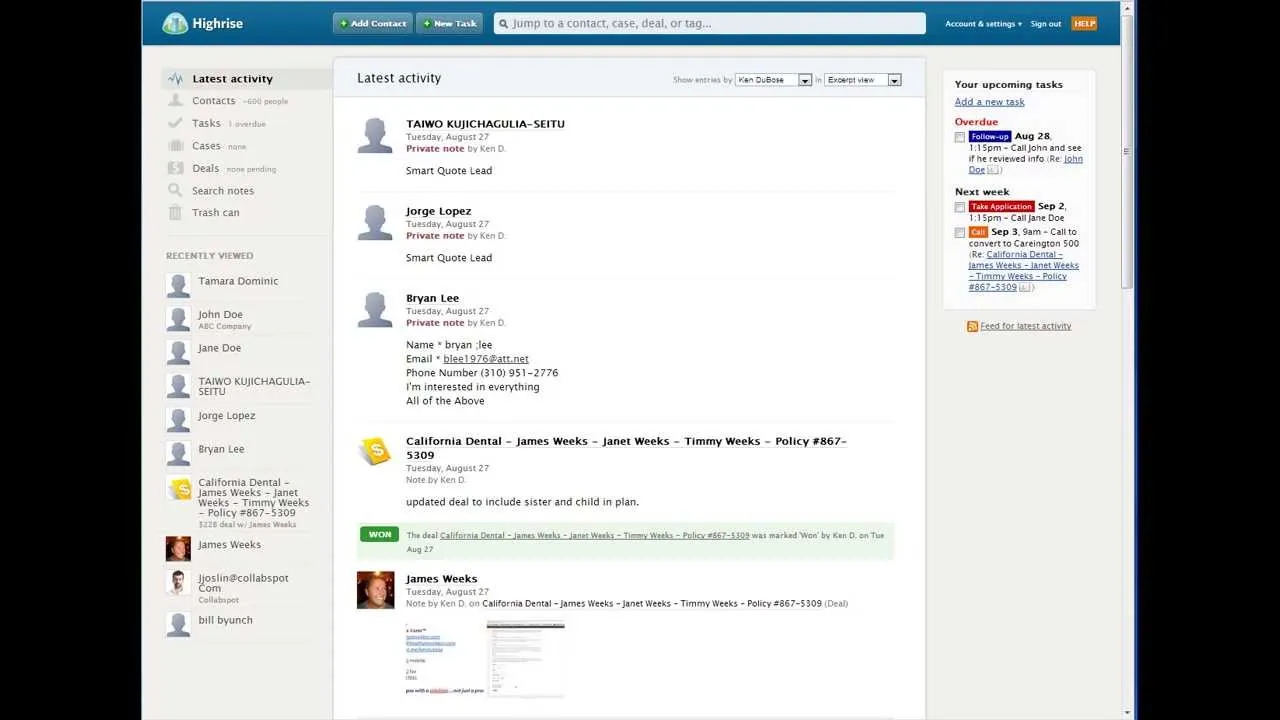This screenshot has height=720, width=1280.
Task: Open Account & settings menu
Action: (981, 23)
